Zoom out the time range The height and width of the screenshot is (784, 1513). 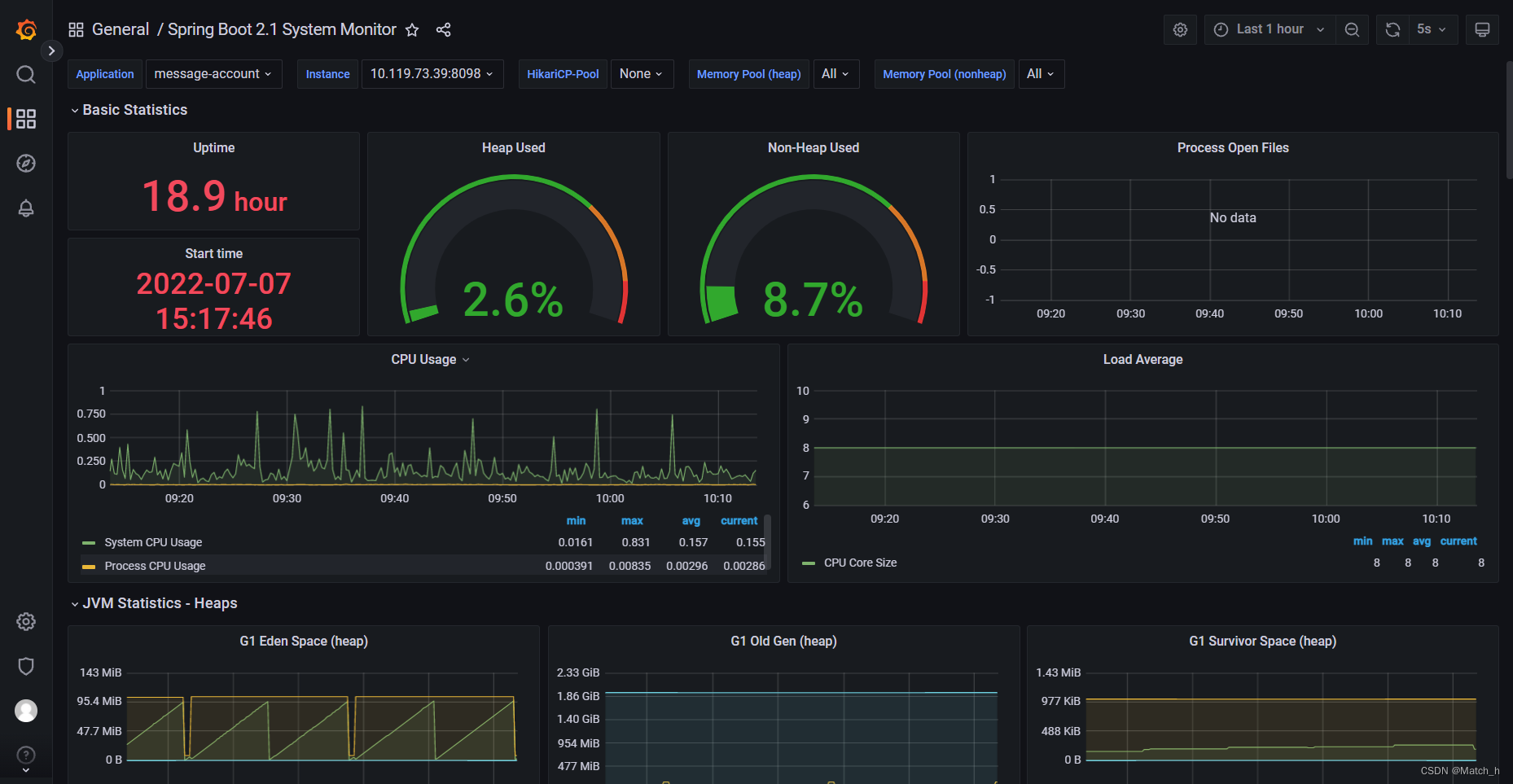tap(1352, 29)
